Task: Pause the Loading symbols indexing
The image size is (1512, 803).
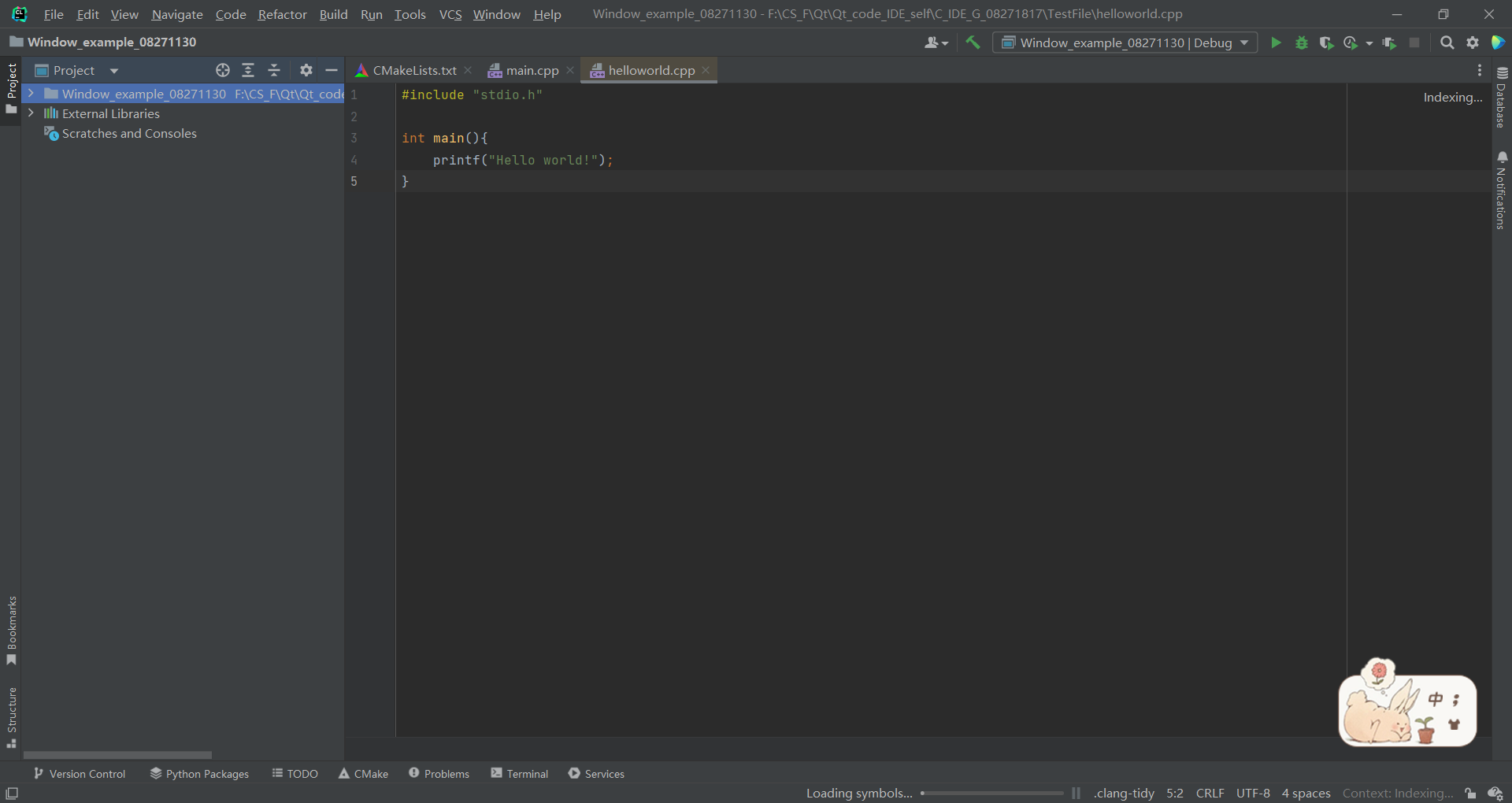Action: click(1075, 793)
